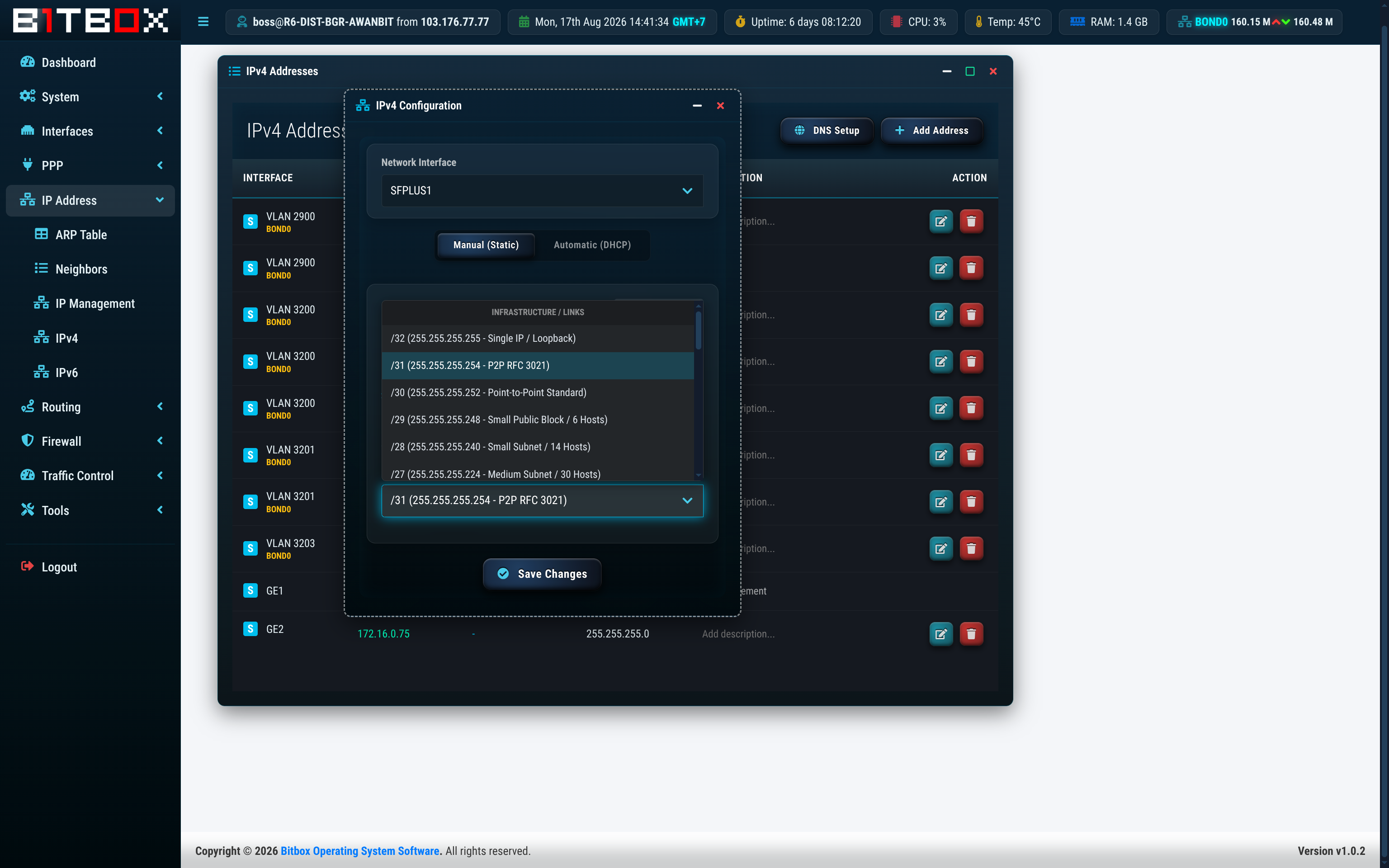
Task: Expand the Routing menu chevron
Action: pyautogui.click(x=160, y=406)
